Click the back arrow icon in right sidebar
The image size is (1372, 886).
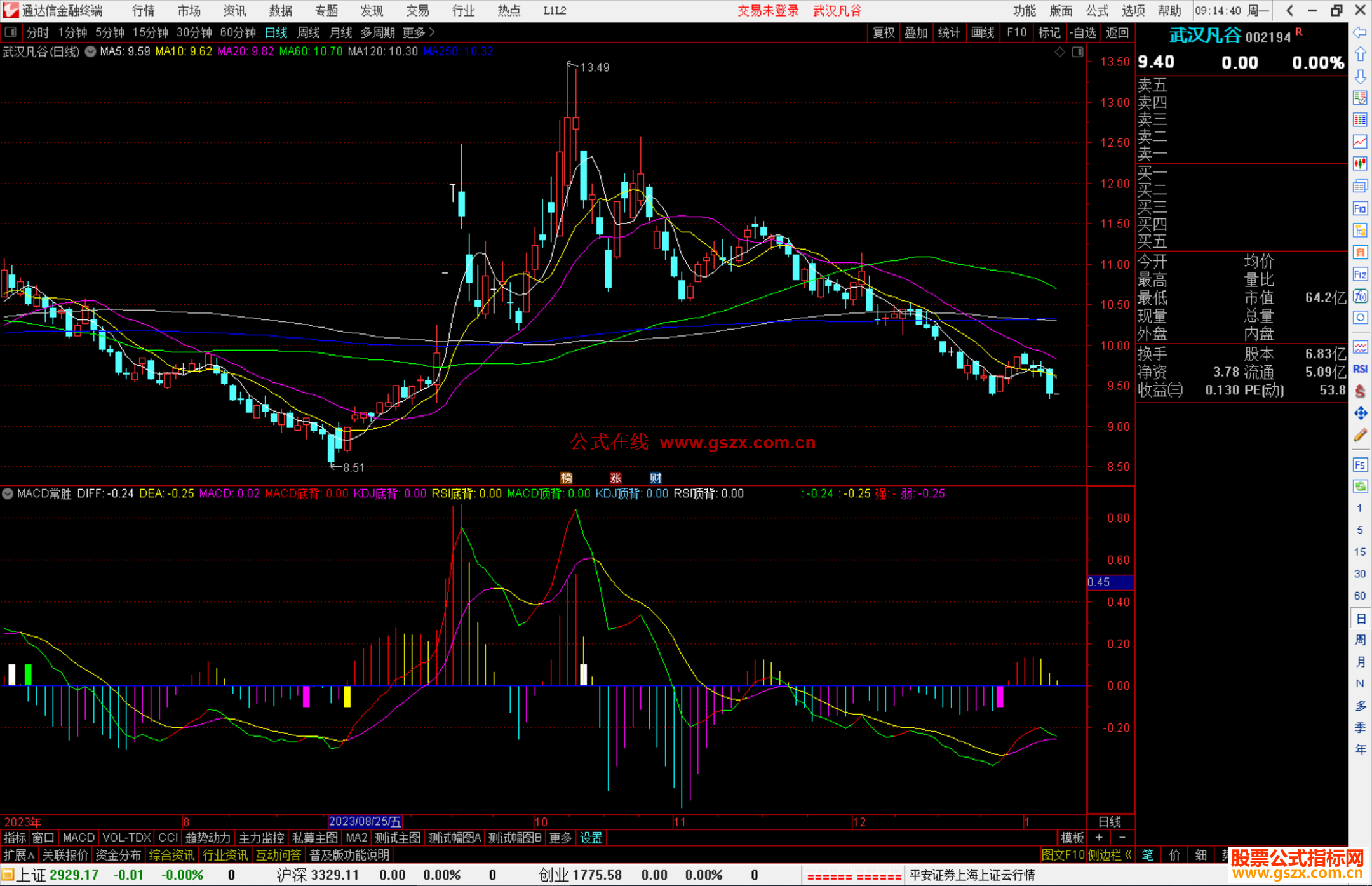pyautogui.click(x=1360, y=32)
